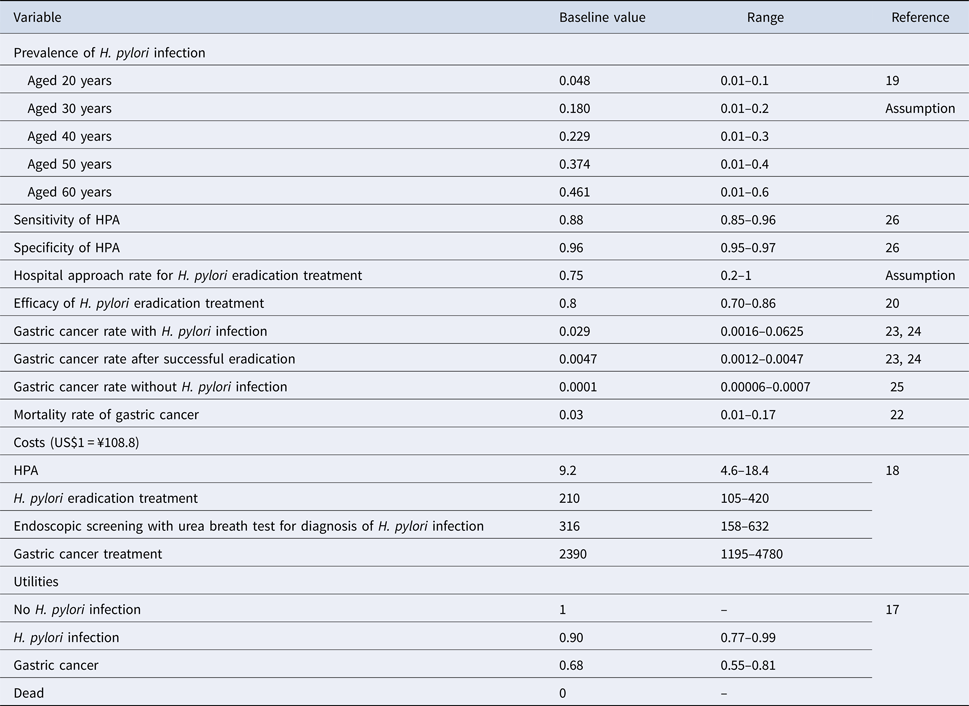Screen dimensions: 969x706
Task: Click the "Range" column header
Action: point(765,18)
